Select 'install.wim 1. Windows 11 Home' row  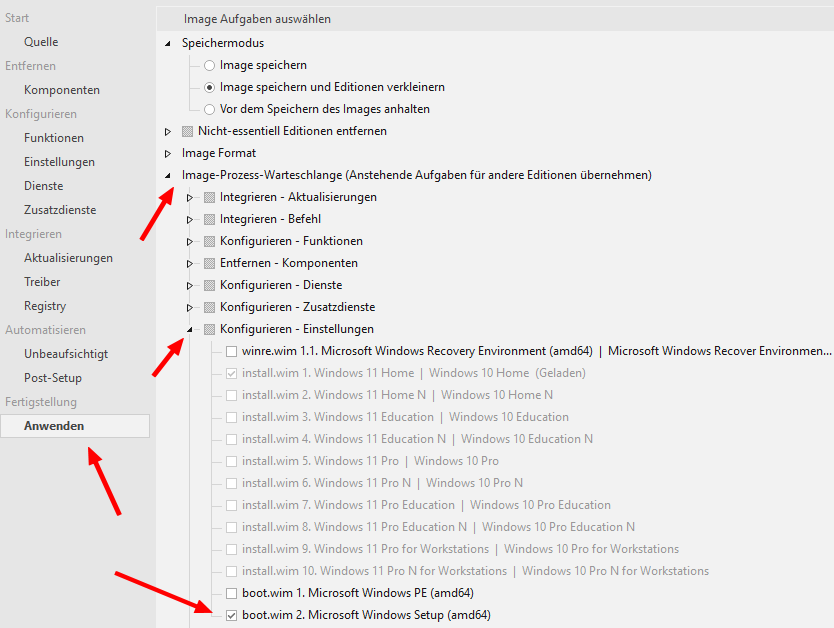click(414, 373)
